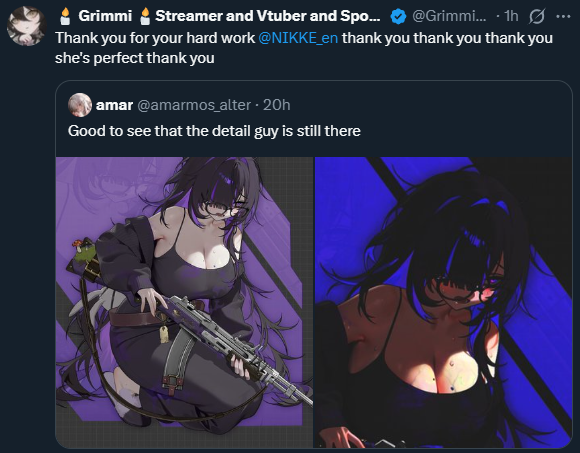Follow the @NIKKE_en mention link
This screenshot has height=453, width=580.
(x=298, y=38)
